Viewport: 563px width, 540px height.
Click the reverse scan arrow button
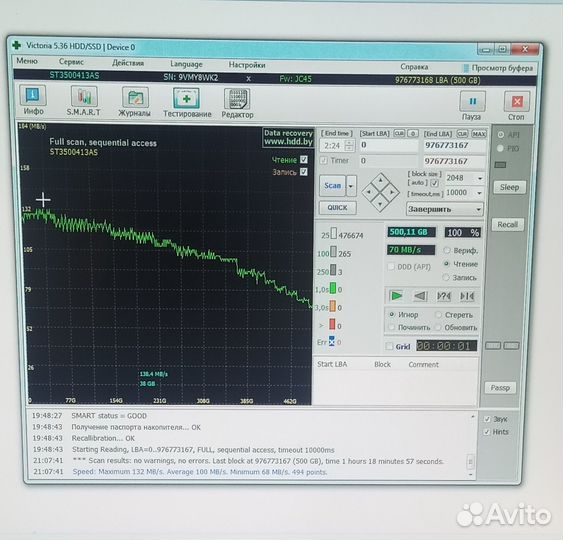pyautogui.click(x=420, y=296)
